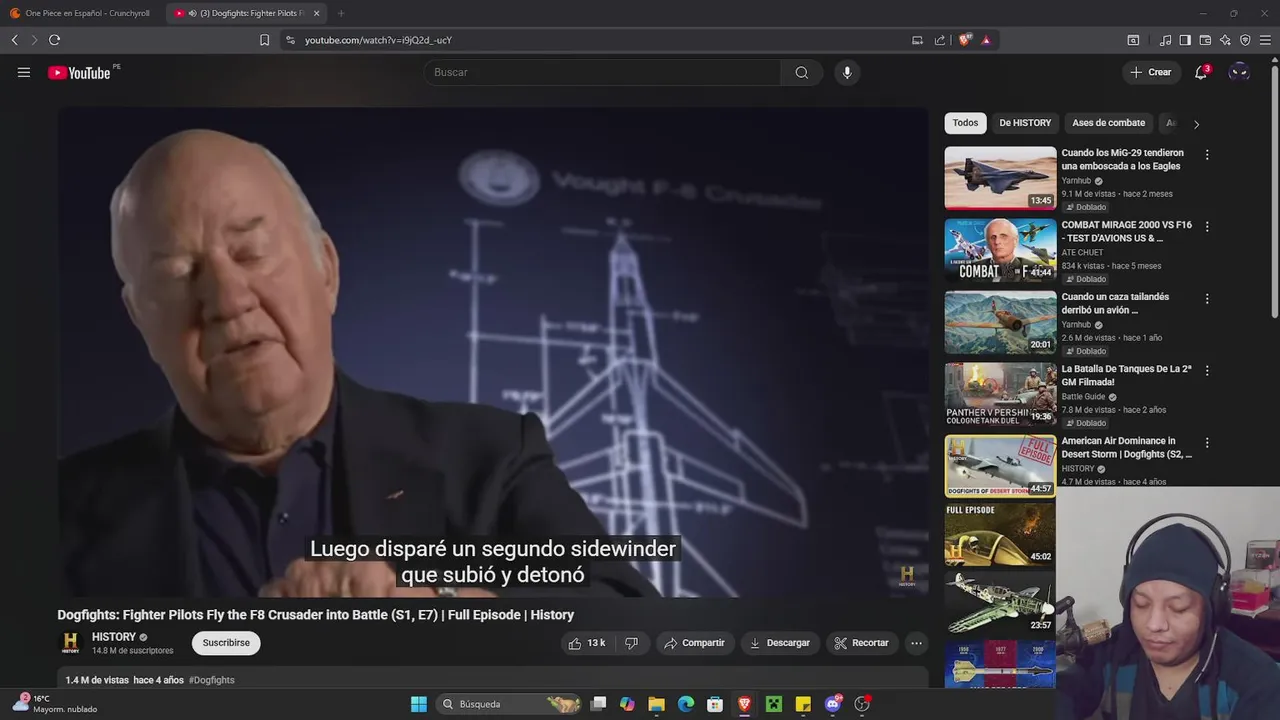The height and width of the screenshot is (720, 1280).
Task: Click the video player frame
Action: tap(493, 352)
